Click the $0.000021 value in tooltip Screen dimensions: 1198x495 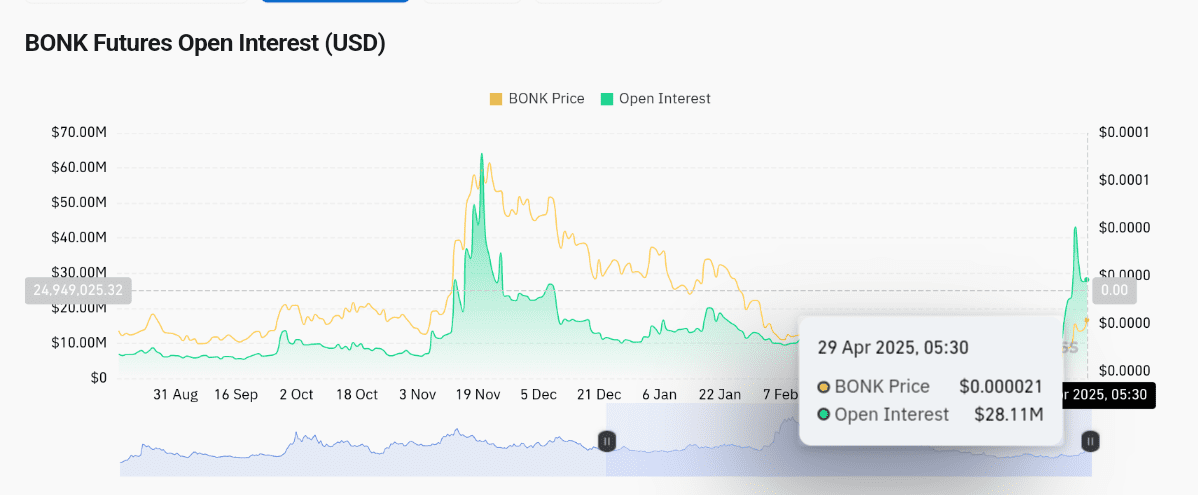click(x=1001, y=387)
